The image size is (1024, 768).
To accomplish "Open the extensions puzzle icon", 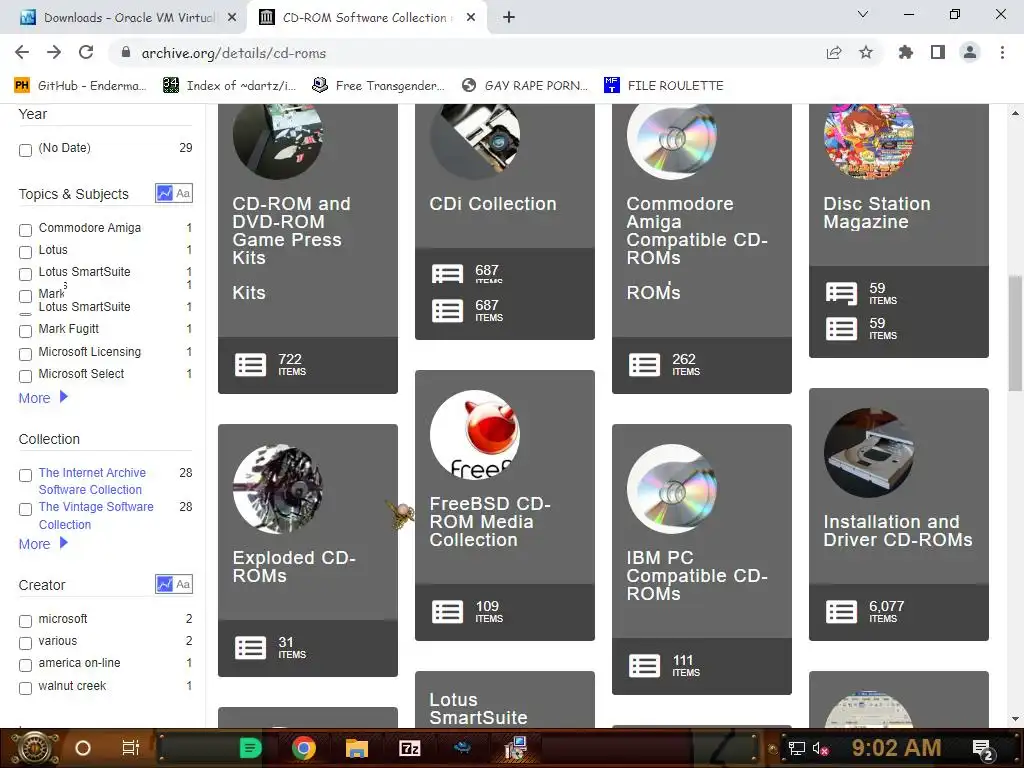I will (x=905, y=52).
